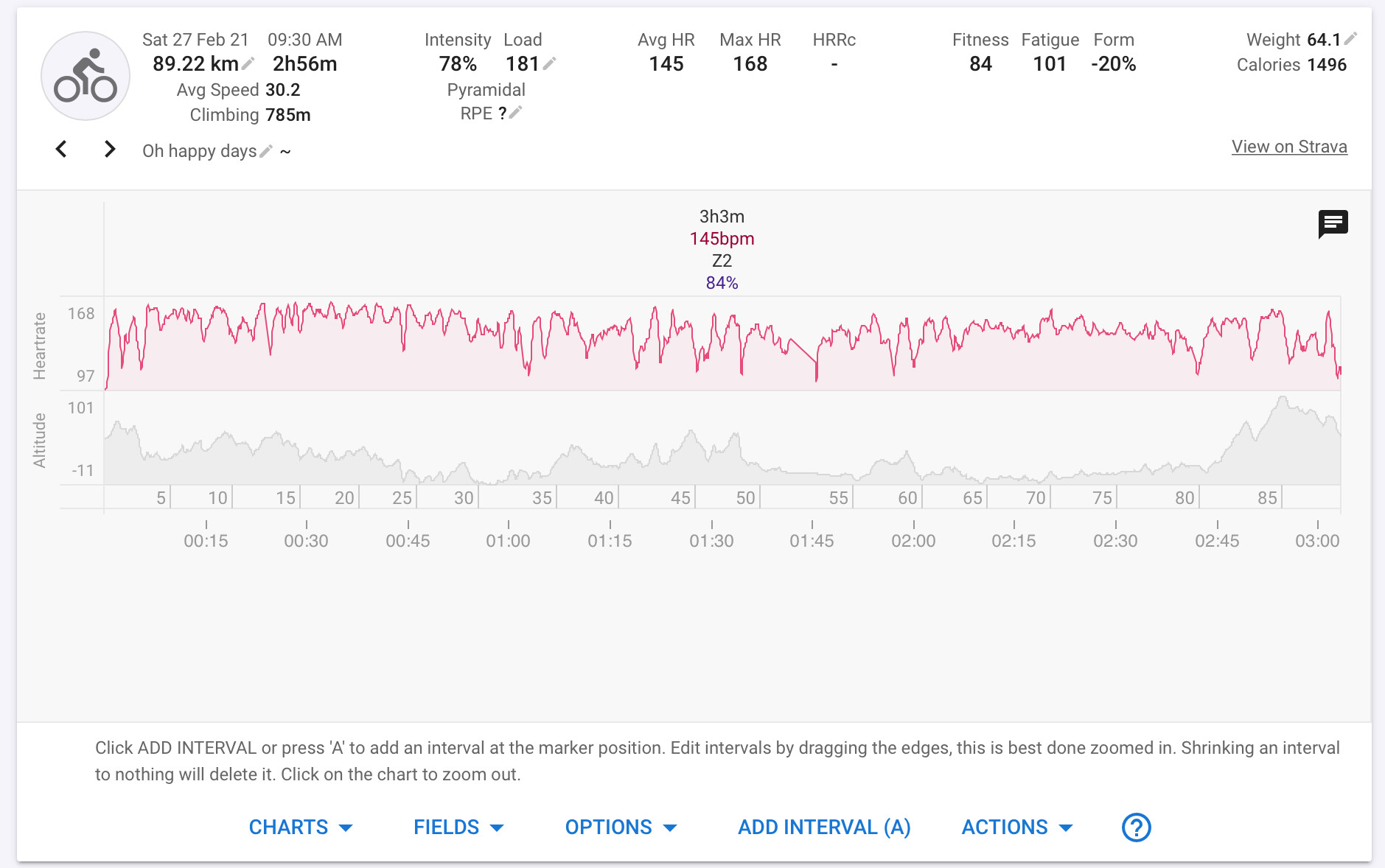This screenshot has height=868, width=1385.
Task: Open the ACTIONS dropdown menu
Action: tap(1016, 827)
